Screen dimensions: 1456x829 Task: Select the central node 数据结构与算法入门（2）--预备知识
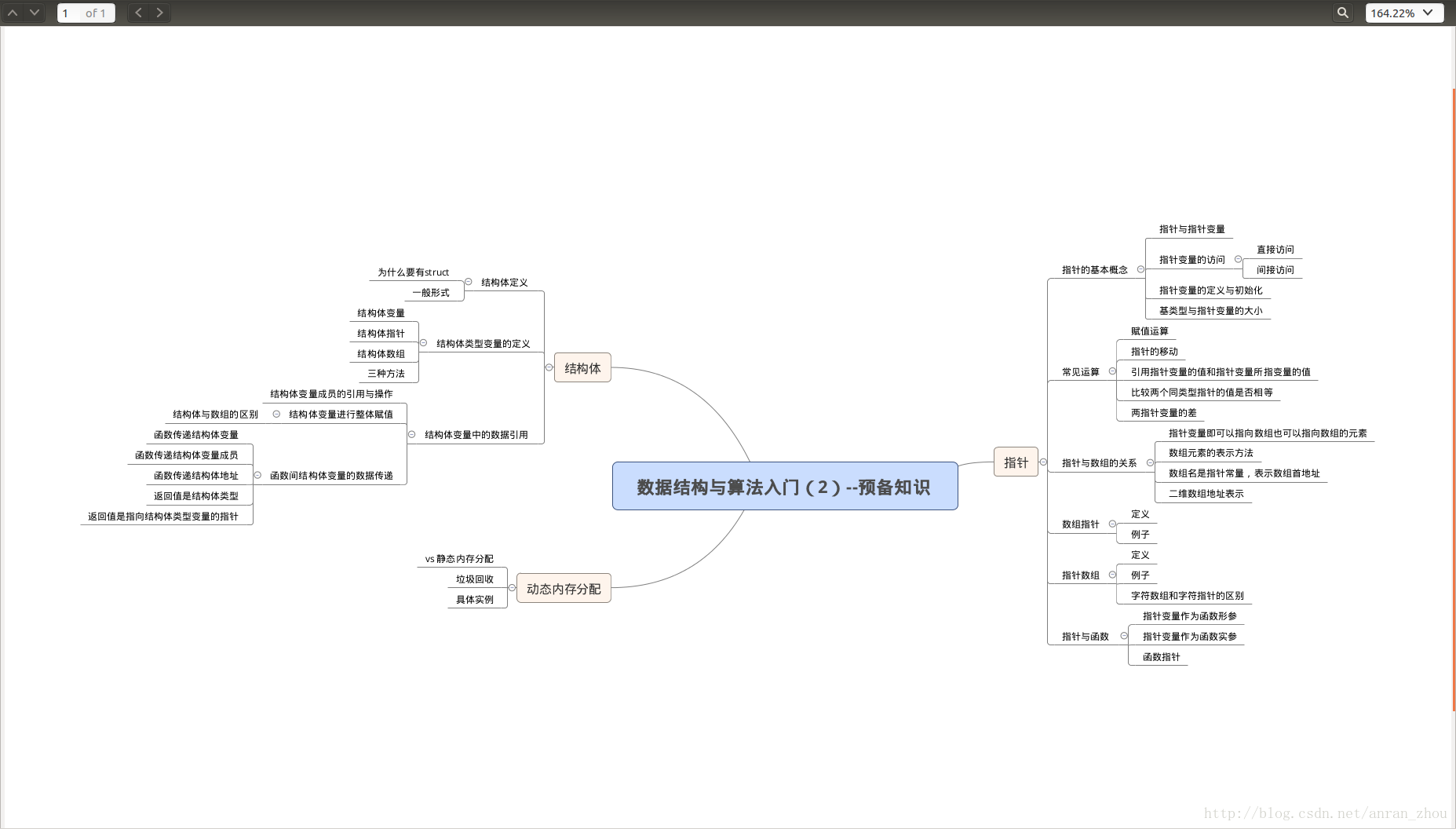click(785, 486)
